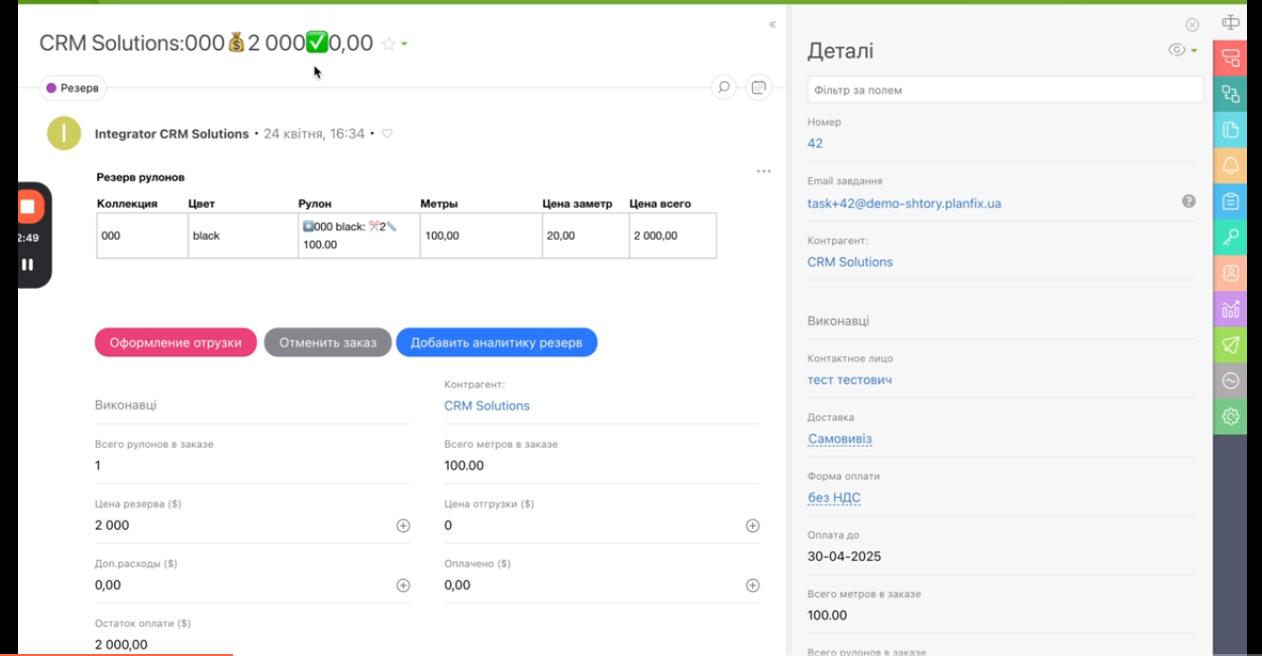Click the Цена всего cell 2 000,00
Viewport: 1262px width, 656px height.
pos(673,236)
